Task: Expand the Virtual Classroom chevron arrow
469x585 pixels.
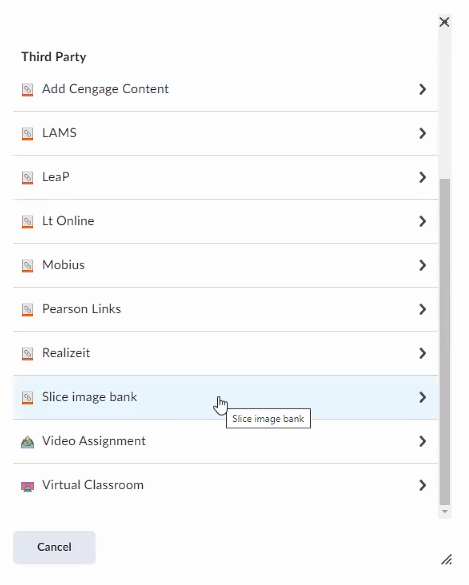Action: point(422,485)
